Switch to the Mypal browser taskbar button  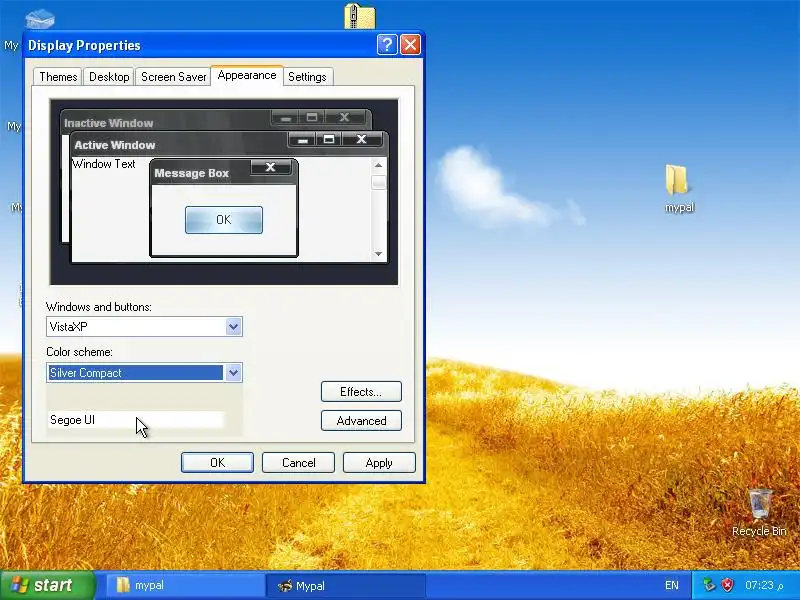(345, 585)
